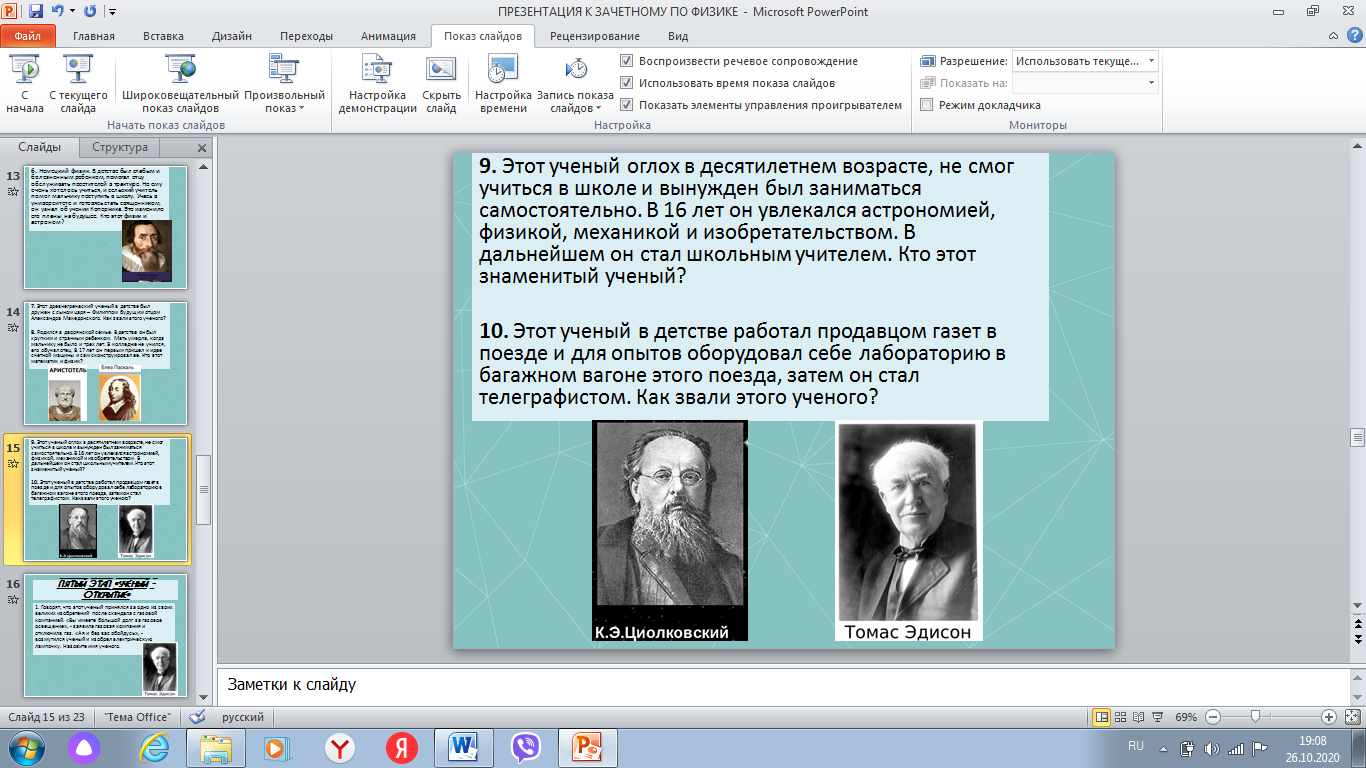
Task: Zoom in with plus button
Action: coord(1329,717)
